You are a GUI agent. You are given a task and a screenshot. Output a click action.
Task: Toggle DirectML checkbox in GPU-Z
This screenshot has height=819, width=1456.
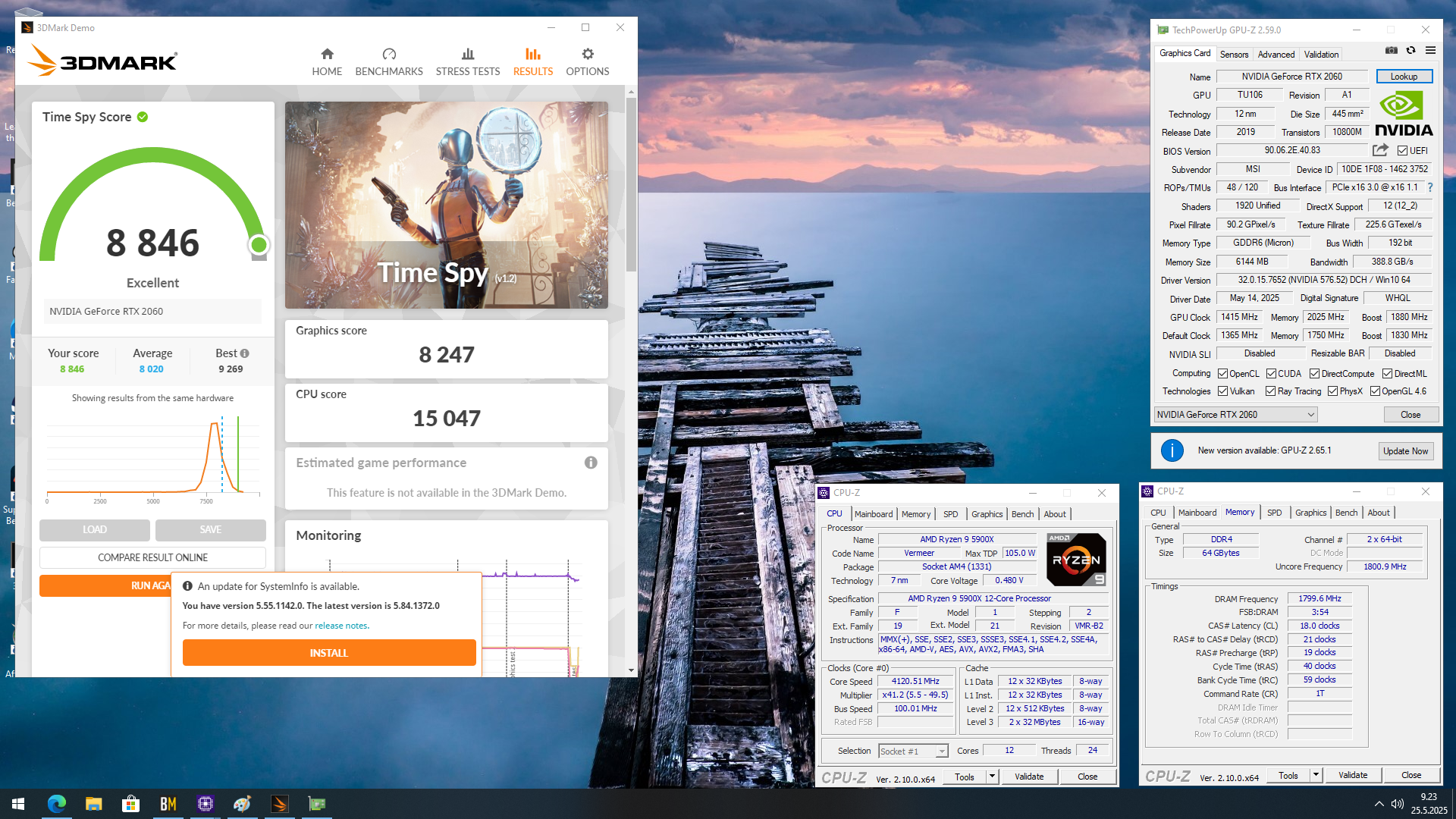(1387, 374)
